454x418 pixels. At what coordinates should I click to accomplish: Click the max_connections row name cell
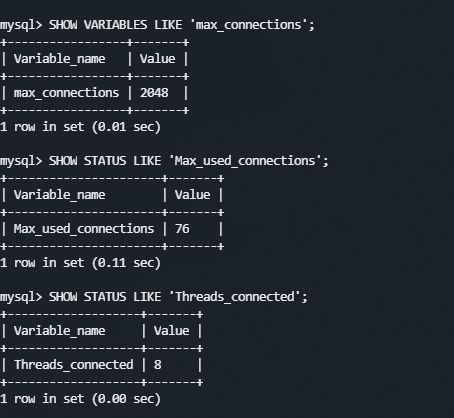coord(66,93)
